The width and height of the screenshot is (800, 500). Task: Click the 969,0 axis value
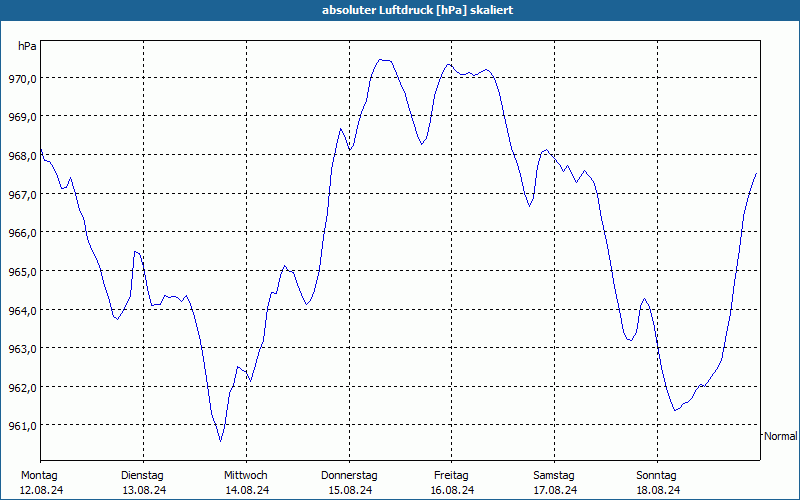click(x=21, y=117)
